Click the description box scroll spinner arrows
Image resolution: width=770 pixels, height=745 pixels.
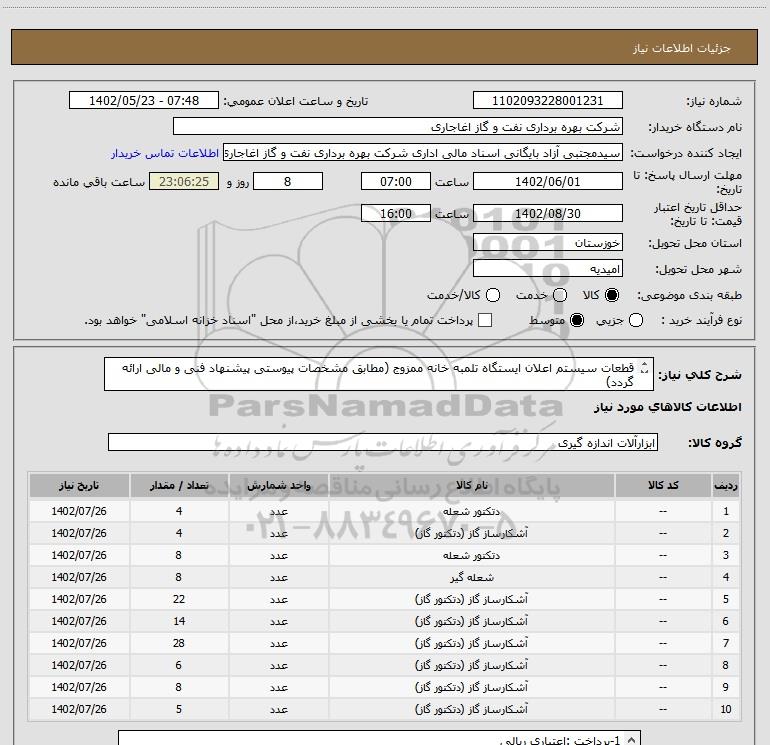tap(645, 368)
